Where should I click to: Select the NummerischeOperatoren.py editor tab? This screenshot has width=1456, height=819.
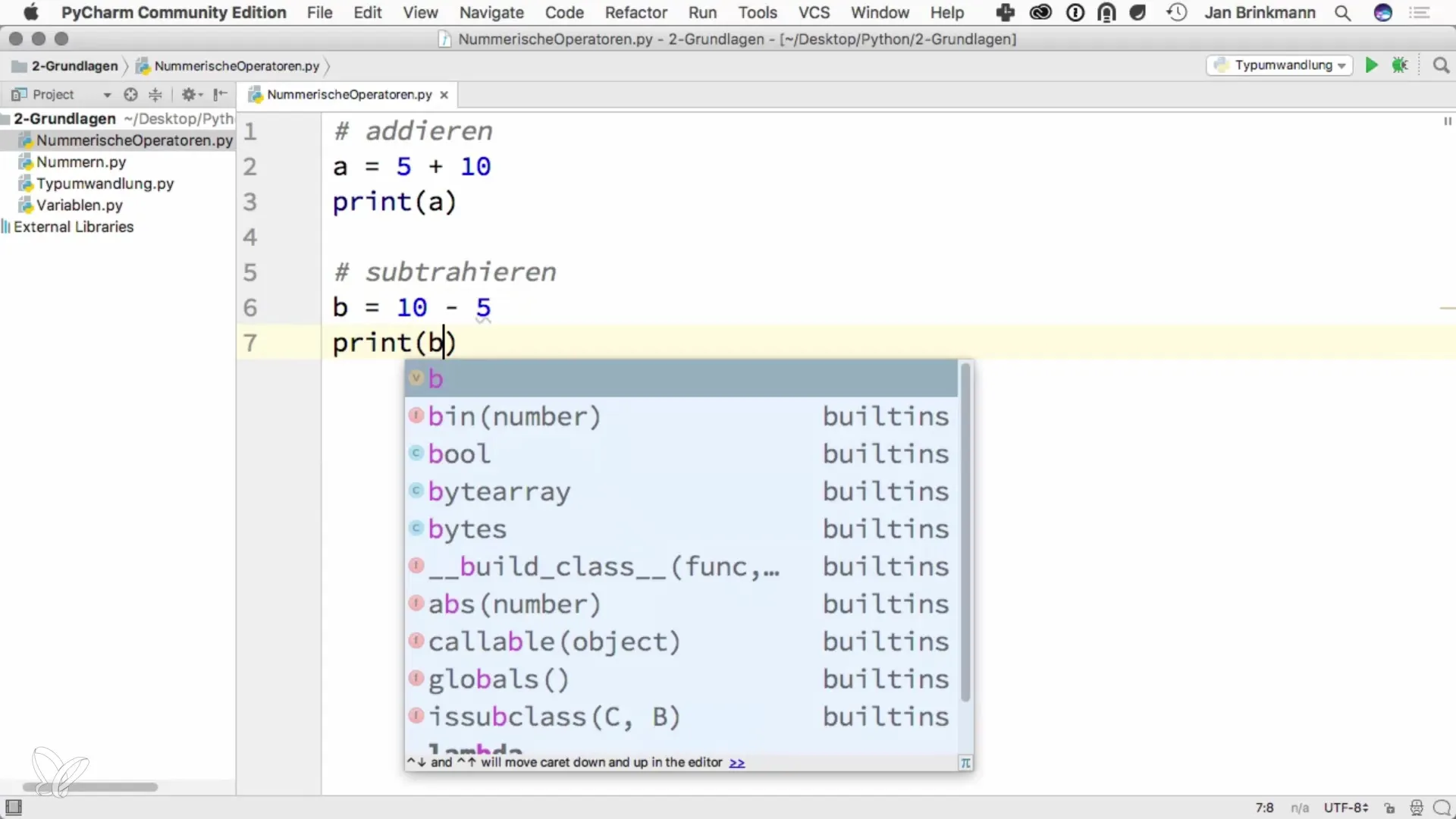(x=349, y=95)
